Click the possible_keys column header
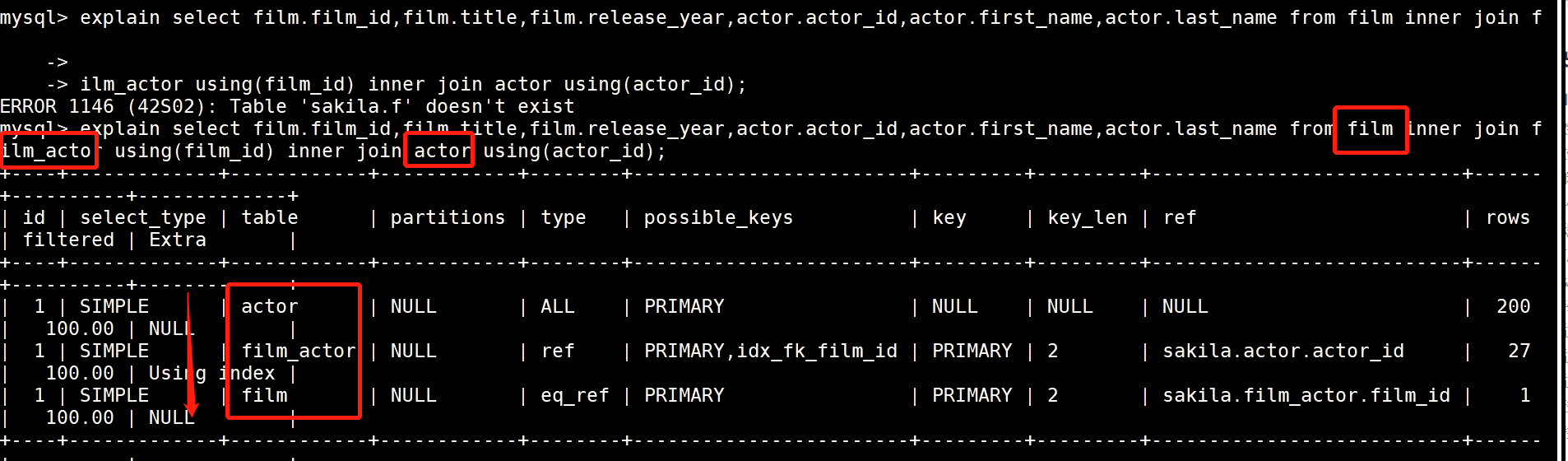Image resolution: width=1568 pixels, height=461 pixels. pos(718,217)
